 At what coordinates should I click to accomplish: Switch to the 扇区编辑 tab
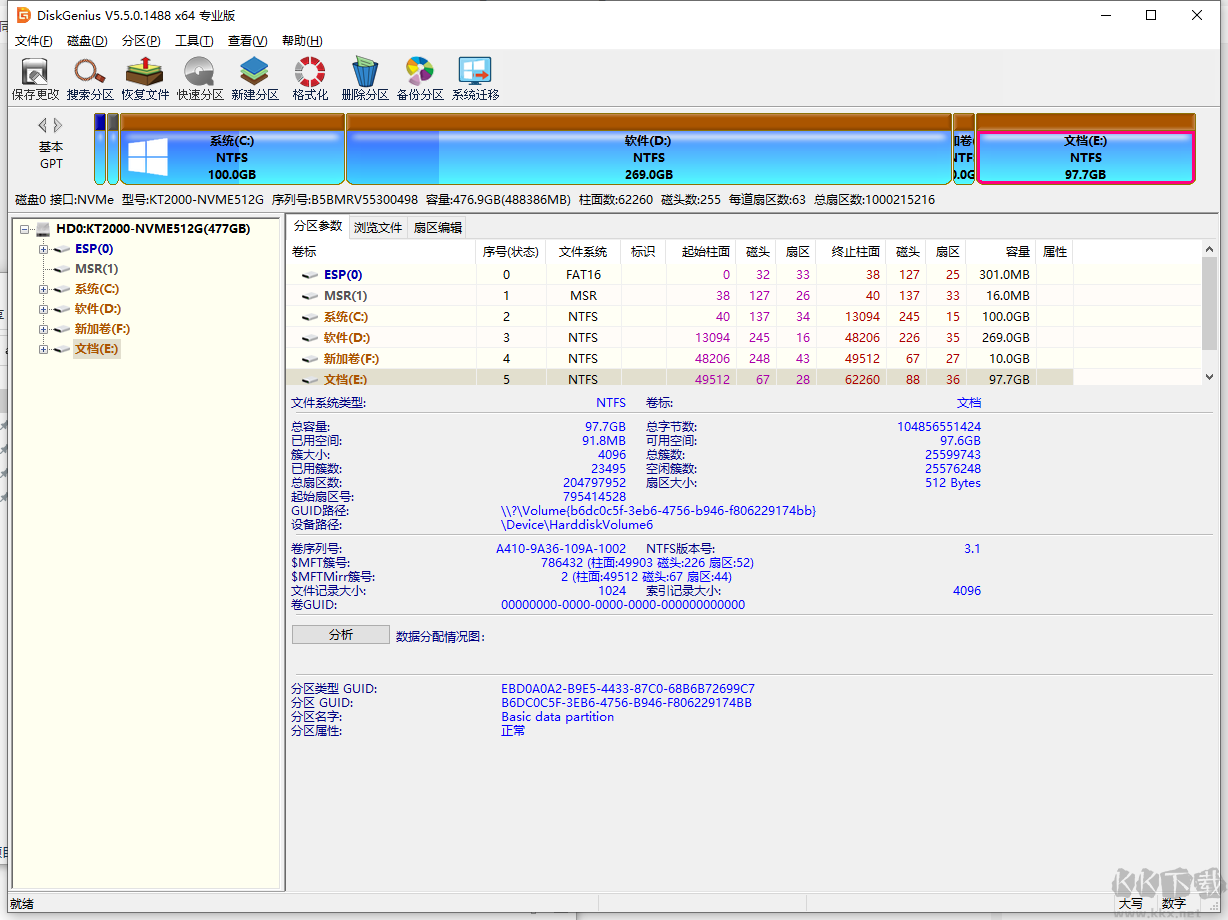point(438,228)
